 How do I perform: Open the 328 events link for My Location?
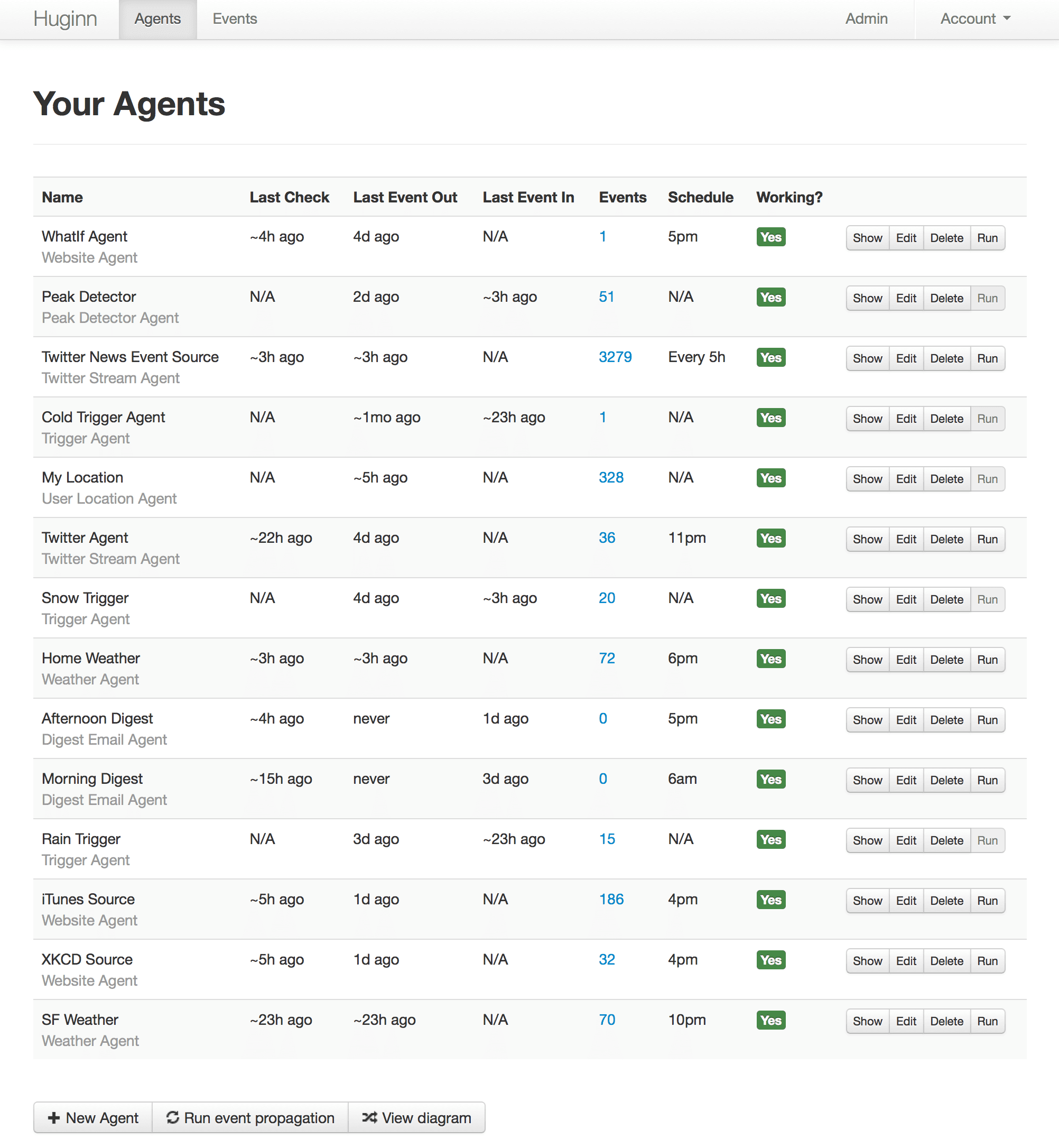pos(611,477)
